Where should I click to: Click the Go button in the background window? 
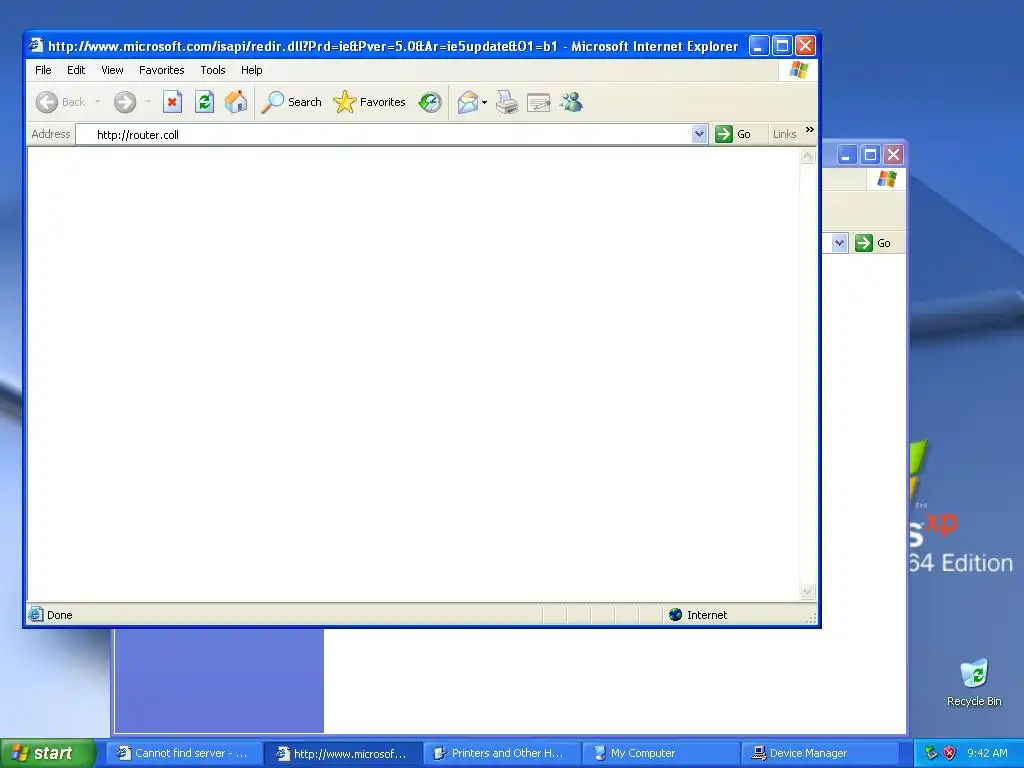tap(873, 243)
